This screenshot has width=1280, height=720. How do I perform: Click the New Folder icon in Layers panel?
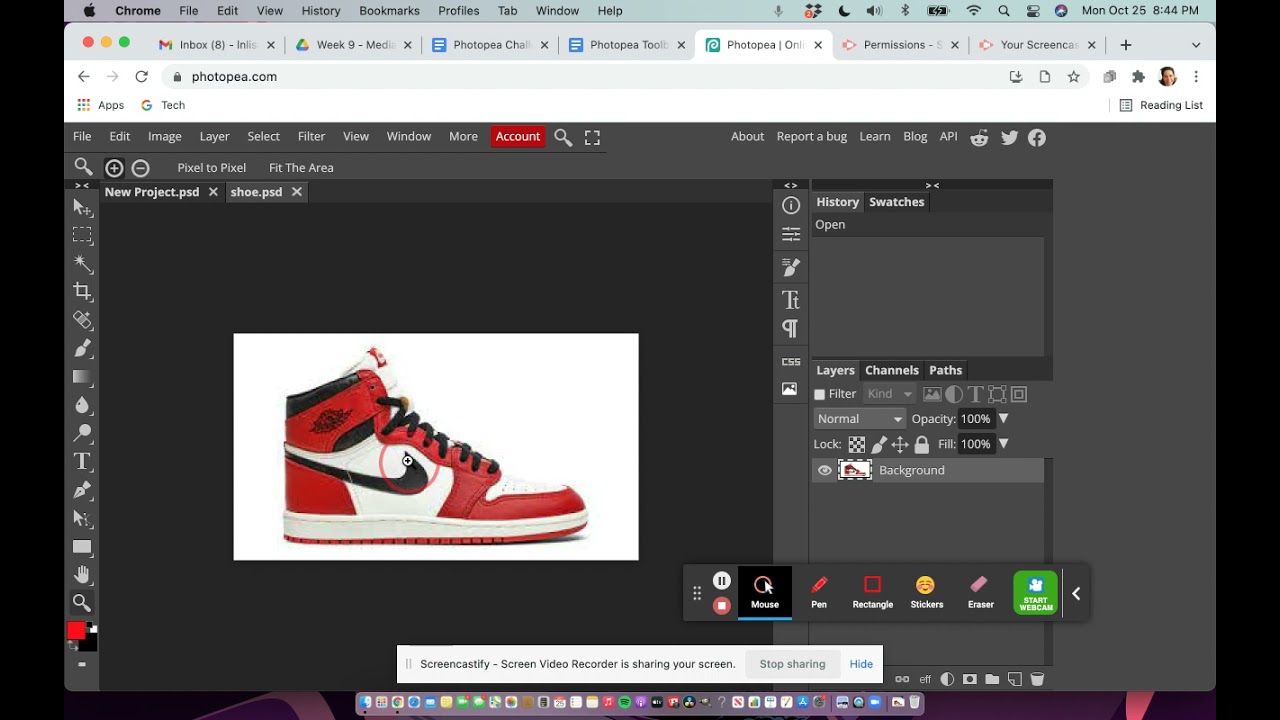coord(992,679)
